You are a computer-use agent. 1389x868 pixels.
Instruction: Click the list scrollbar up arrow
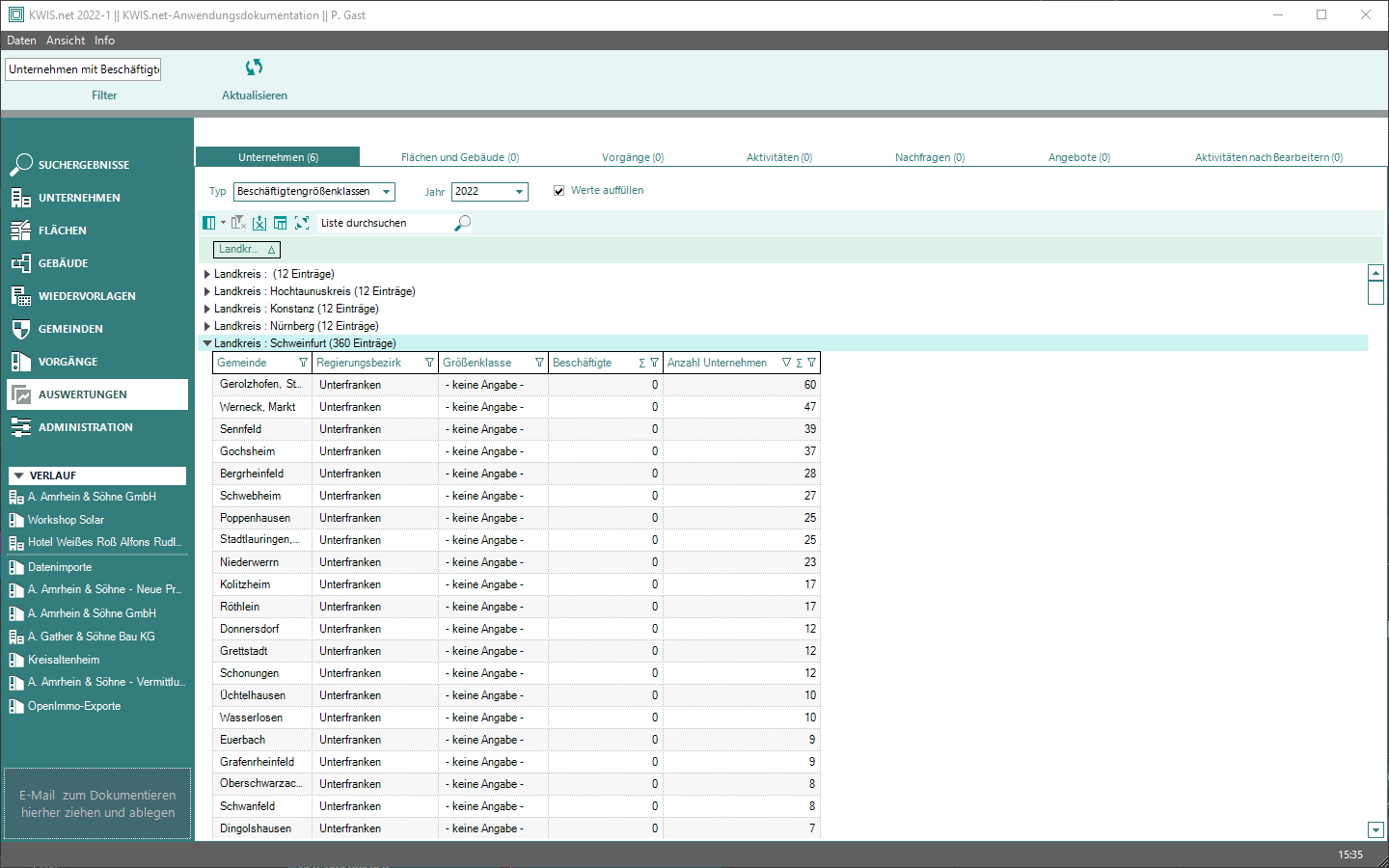pos(1375,273)
